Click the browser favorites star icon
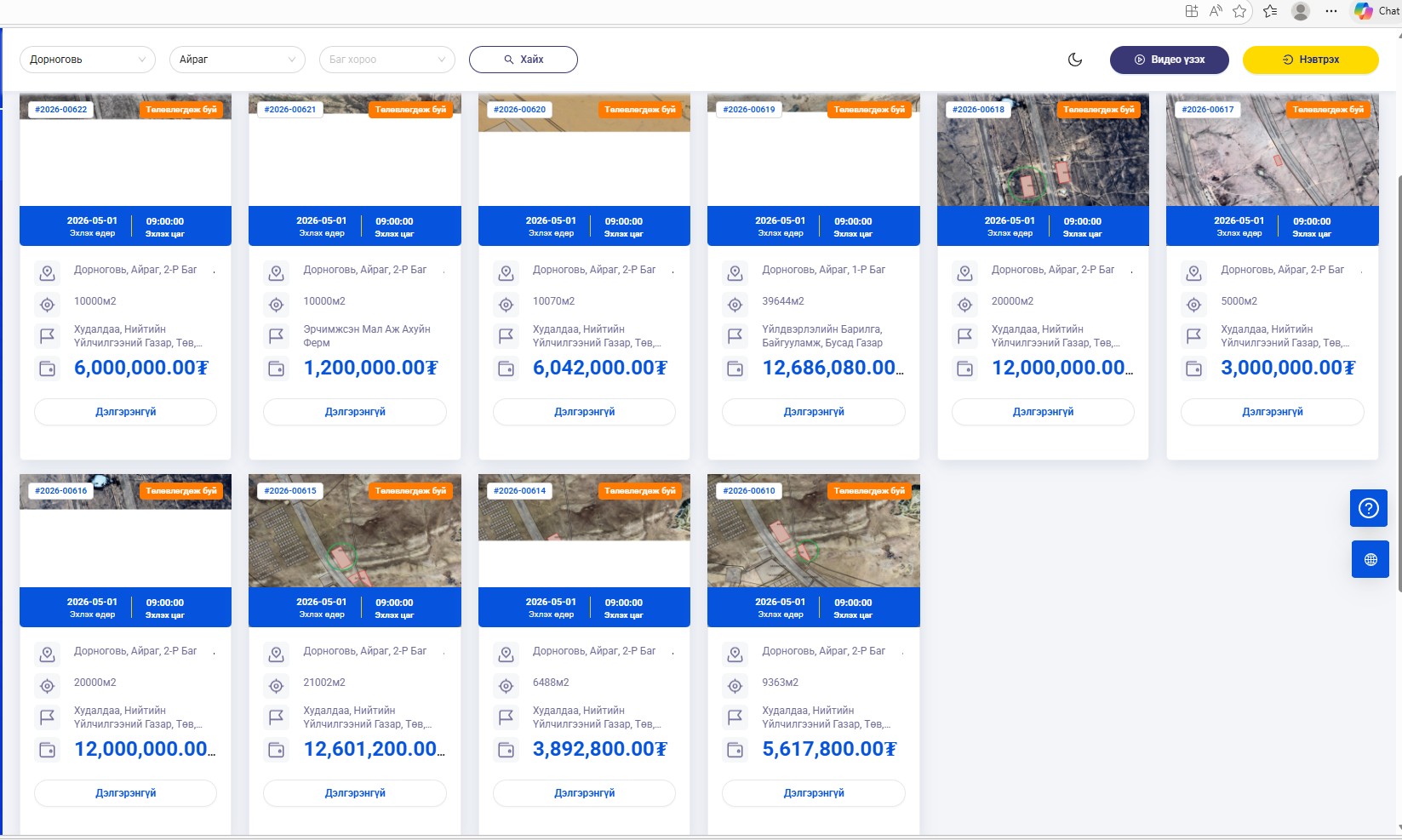 coord(1239,11)
